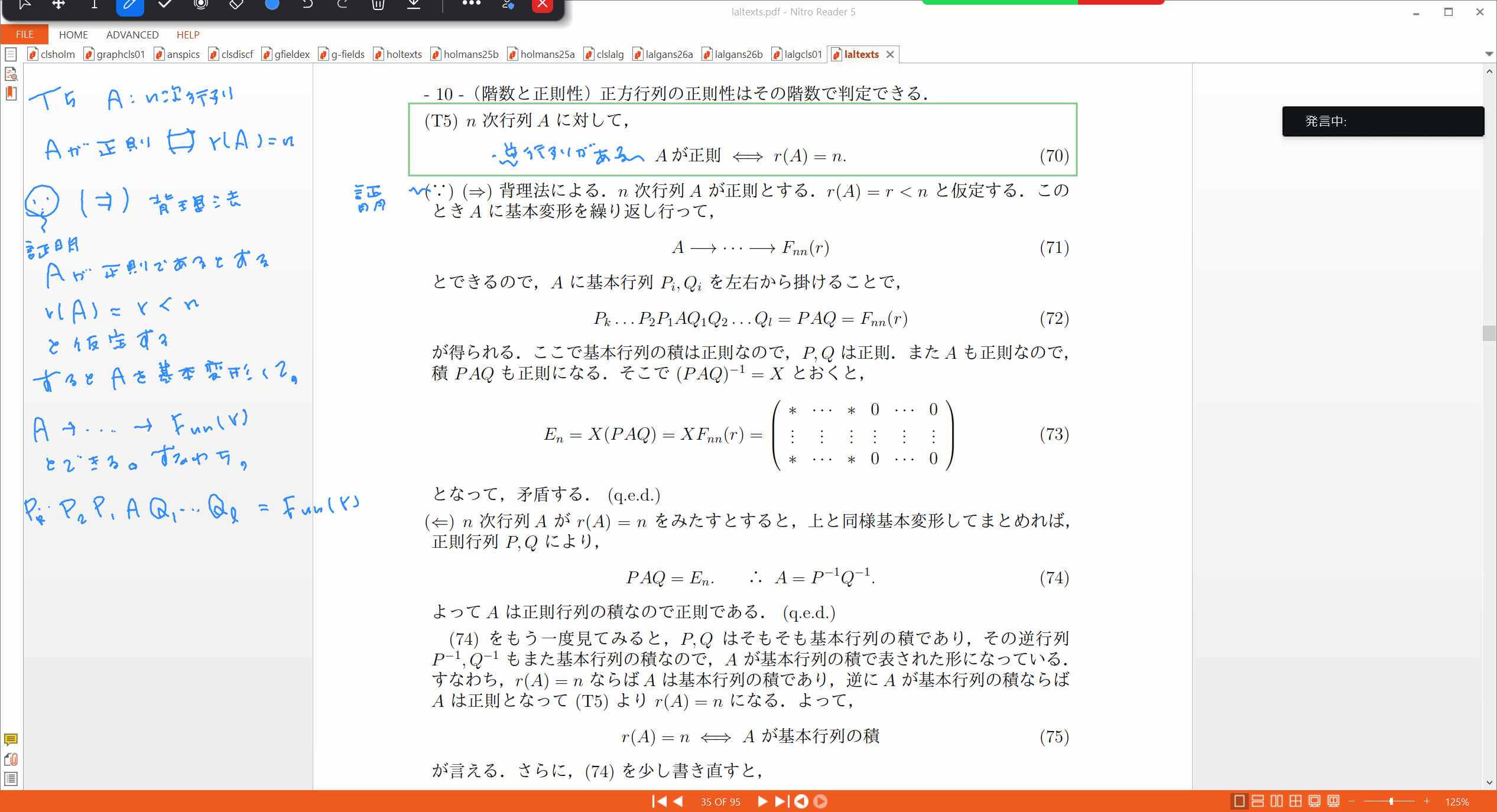The image size is (1497, 812).
Task: Select the checkmark stamp tool
Action: pos(165,5)
